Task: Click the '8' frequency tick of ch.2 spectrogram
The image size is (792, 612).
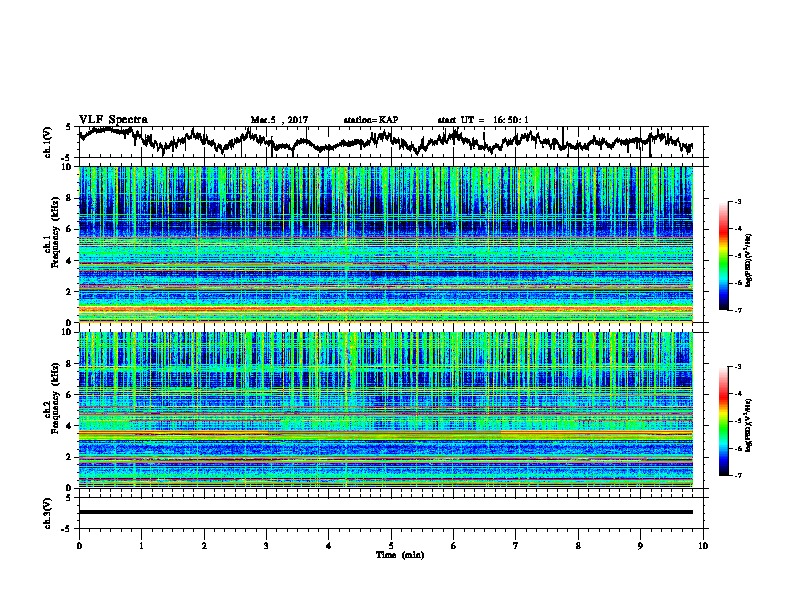Action: coord(71,364)
